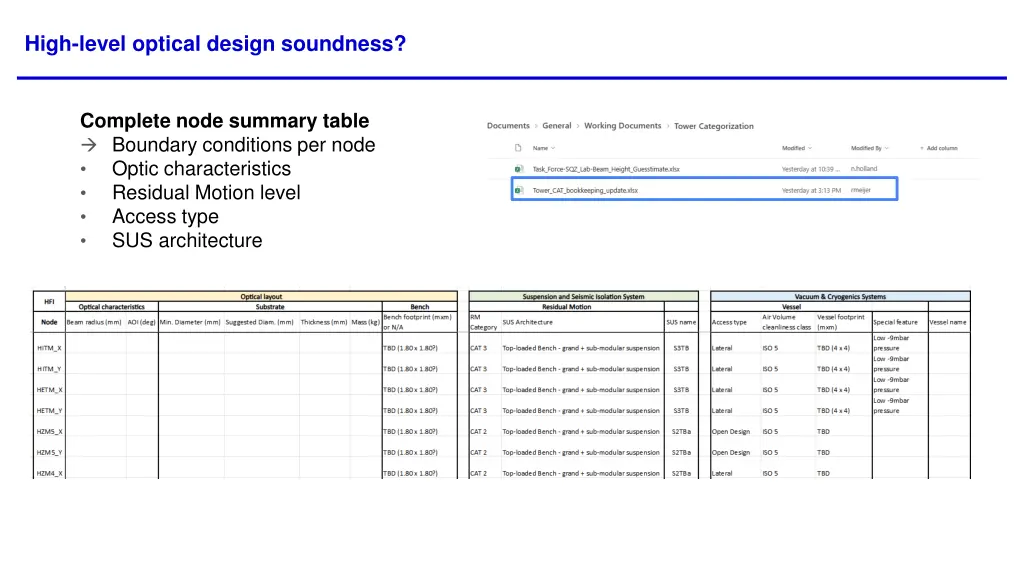
Task: Click the 'SUS Architecture' column header
Action: pos(581,322)
